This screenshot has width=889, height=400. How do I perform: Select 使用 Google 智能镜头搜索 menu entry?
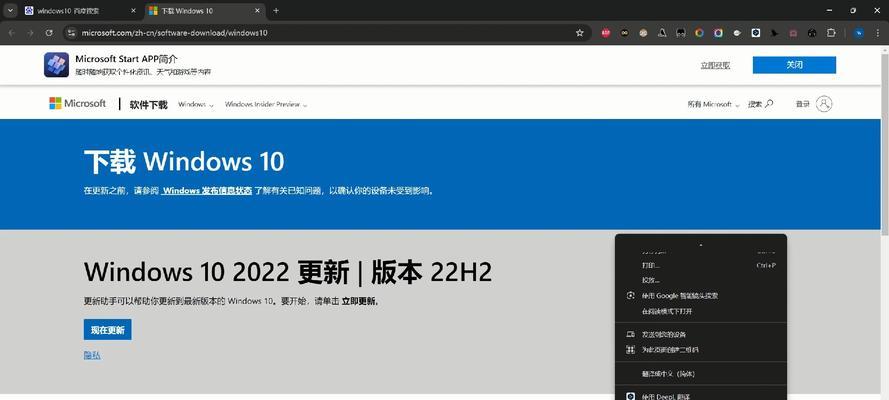point(701,296)
